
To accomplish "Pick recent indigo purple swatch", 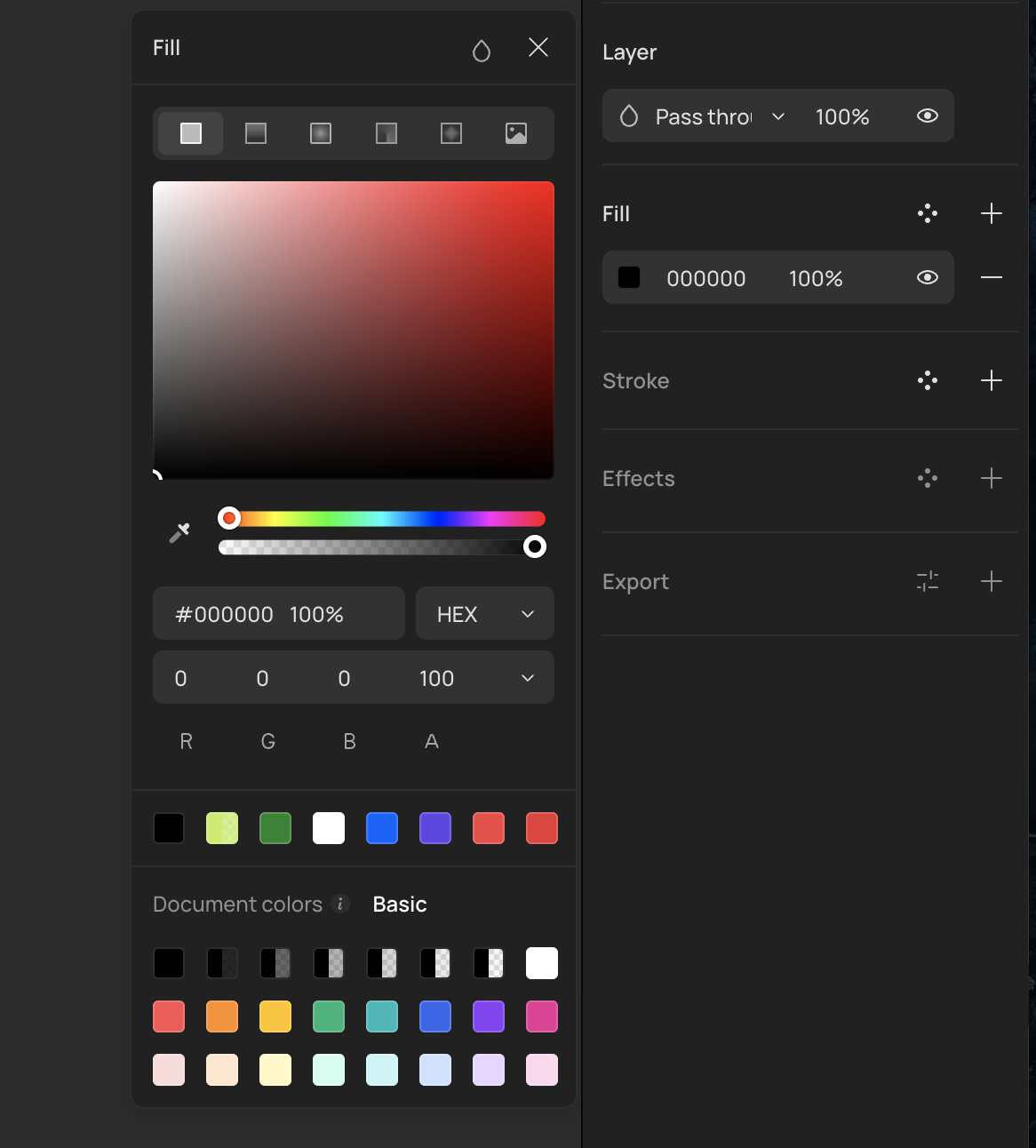I will 435,828.
